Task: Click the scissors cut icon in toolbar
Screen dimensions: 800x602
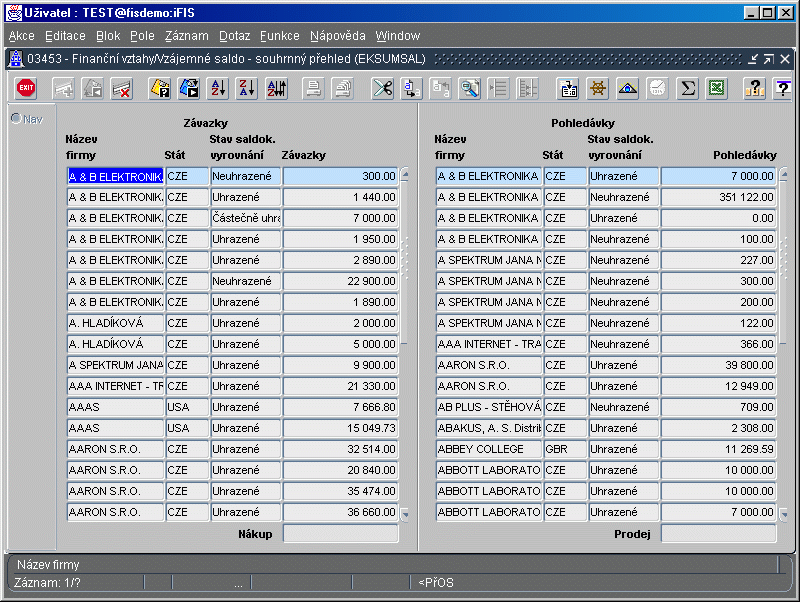Action: [x=382, y=89]
